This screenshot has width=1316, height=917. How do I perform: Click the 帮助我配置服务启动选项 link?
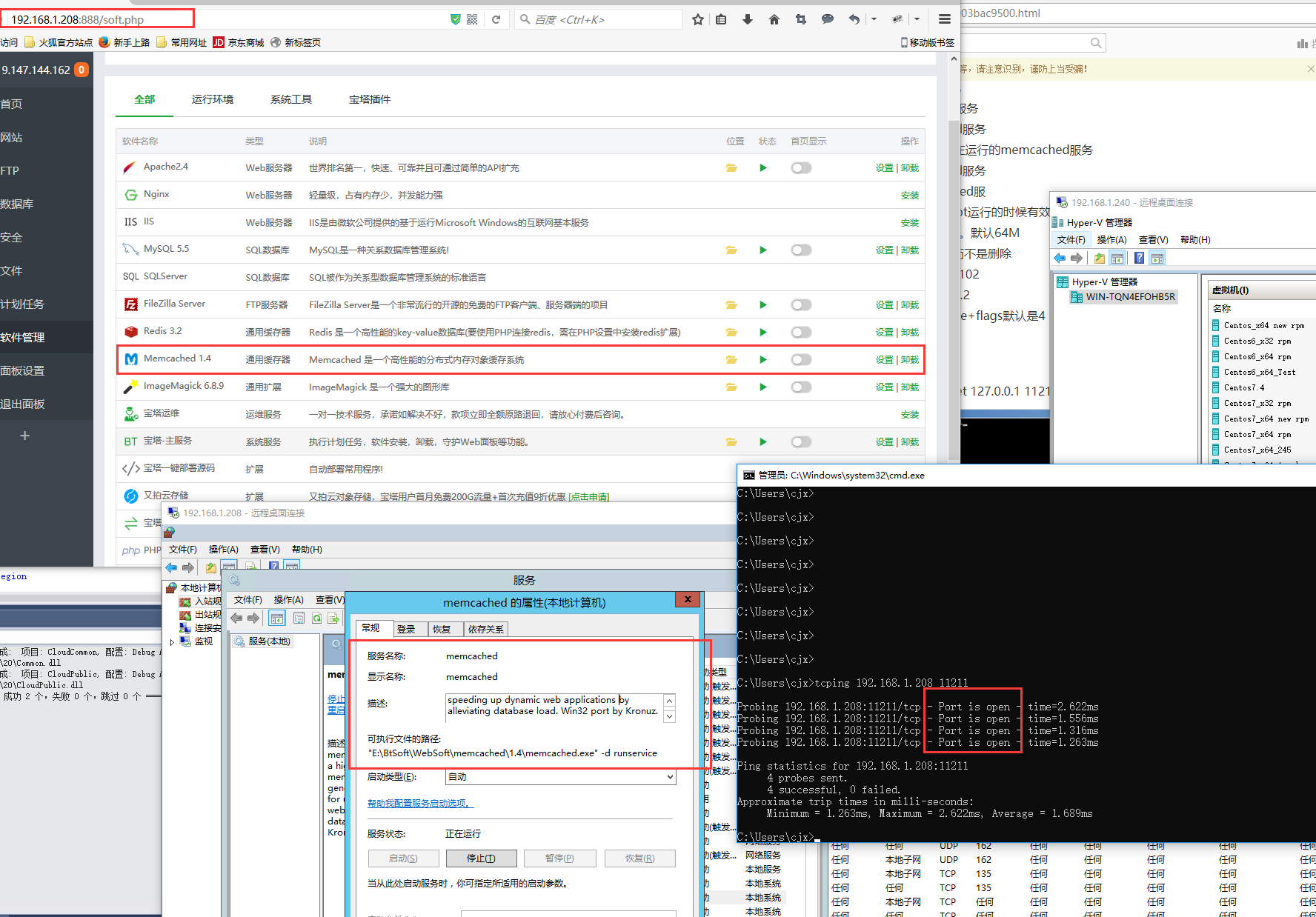(420, 804)
